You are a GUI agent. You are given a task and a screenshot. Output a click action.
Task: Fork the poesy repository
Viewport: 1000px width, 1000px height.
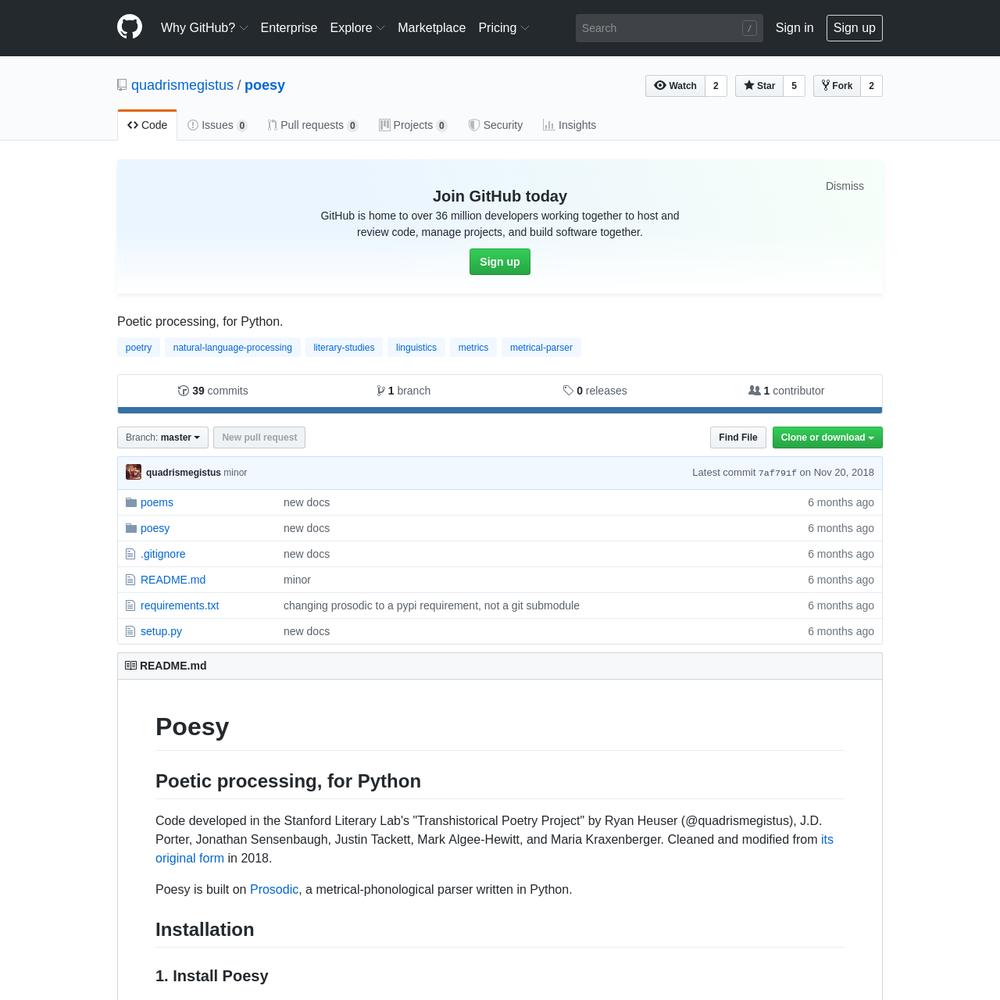837,85
